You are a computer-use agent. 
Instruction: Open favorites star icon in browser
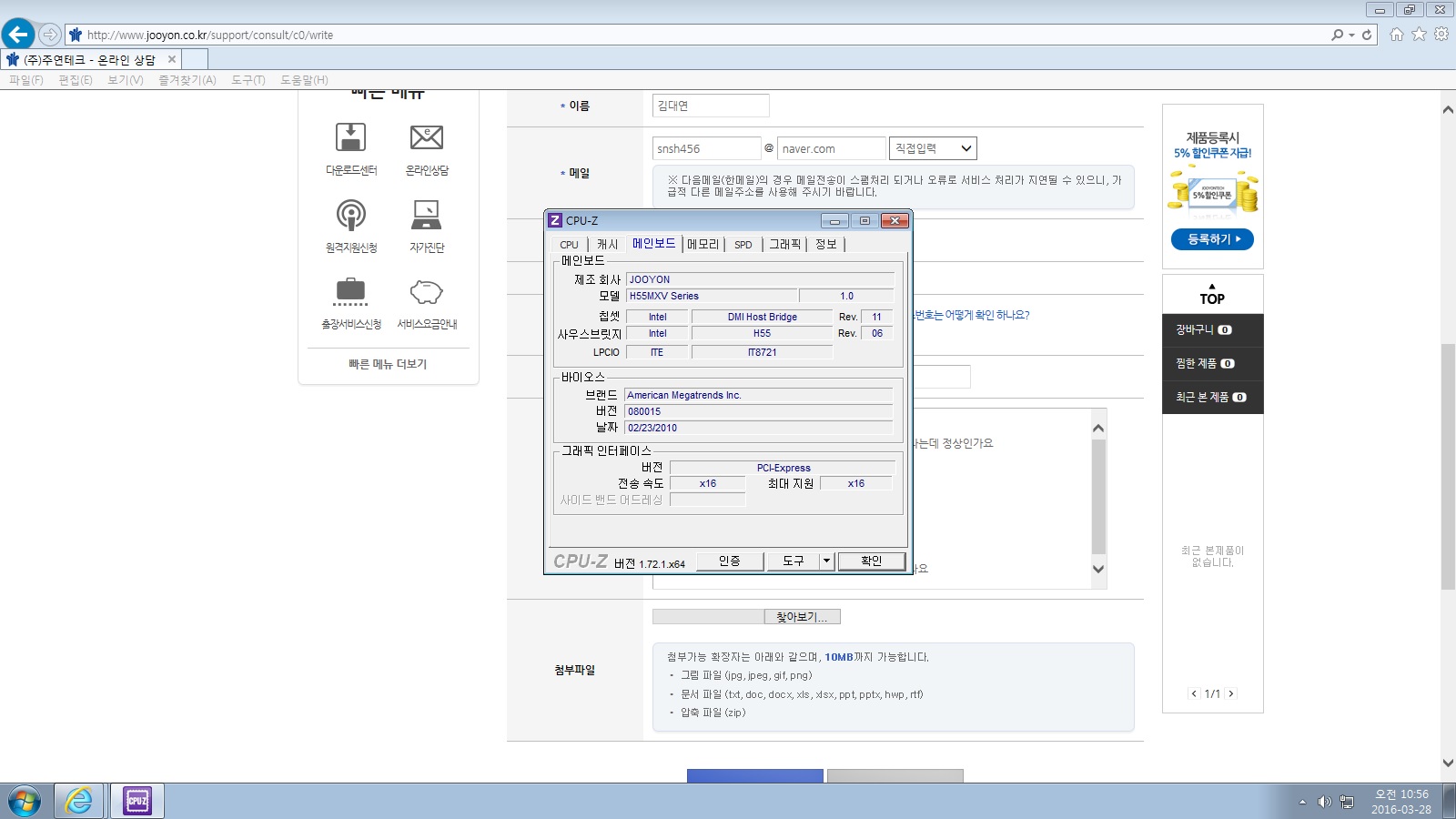click(1419, 35)
